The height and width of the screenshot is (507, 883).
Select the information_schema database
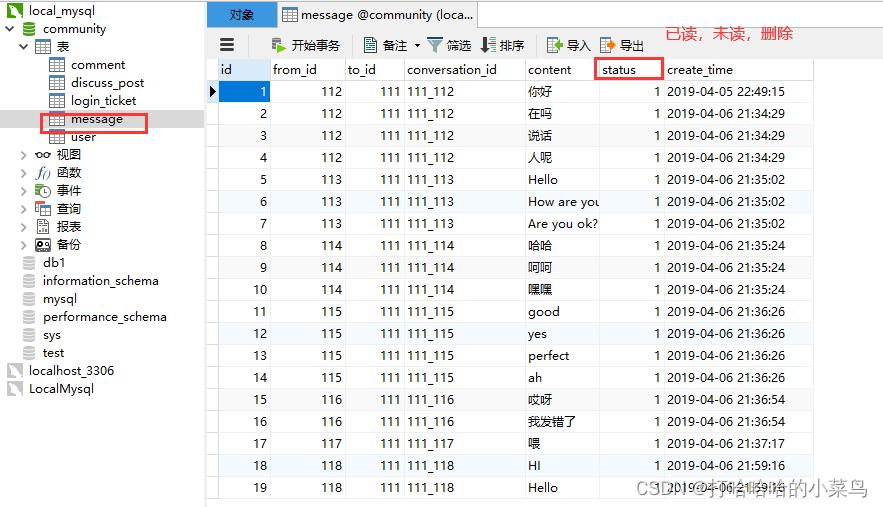(x=100, y=281)
